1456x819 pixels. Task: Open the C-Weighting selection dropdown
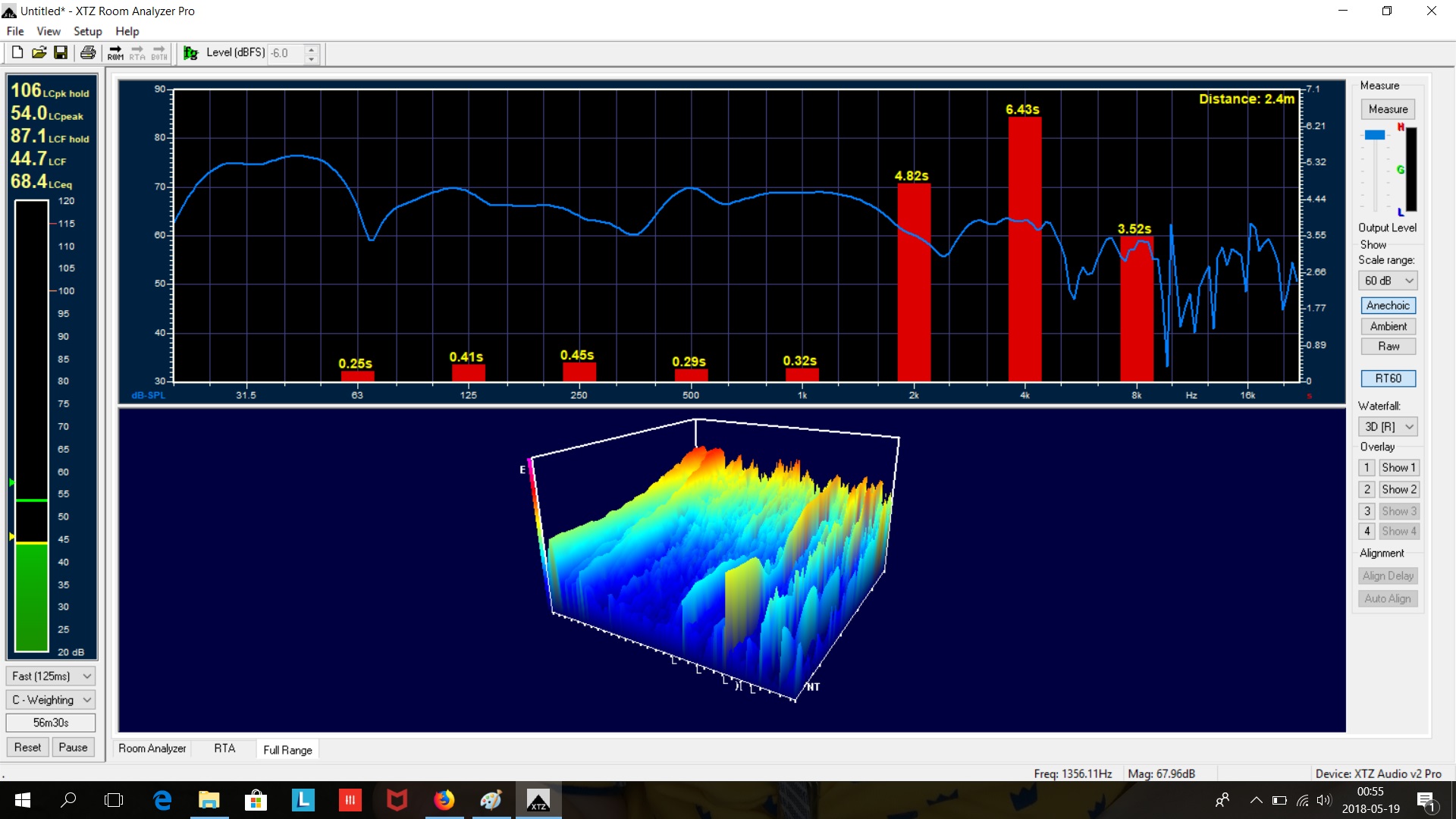tap(50, 699)
